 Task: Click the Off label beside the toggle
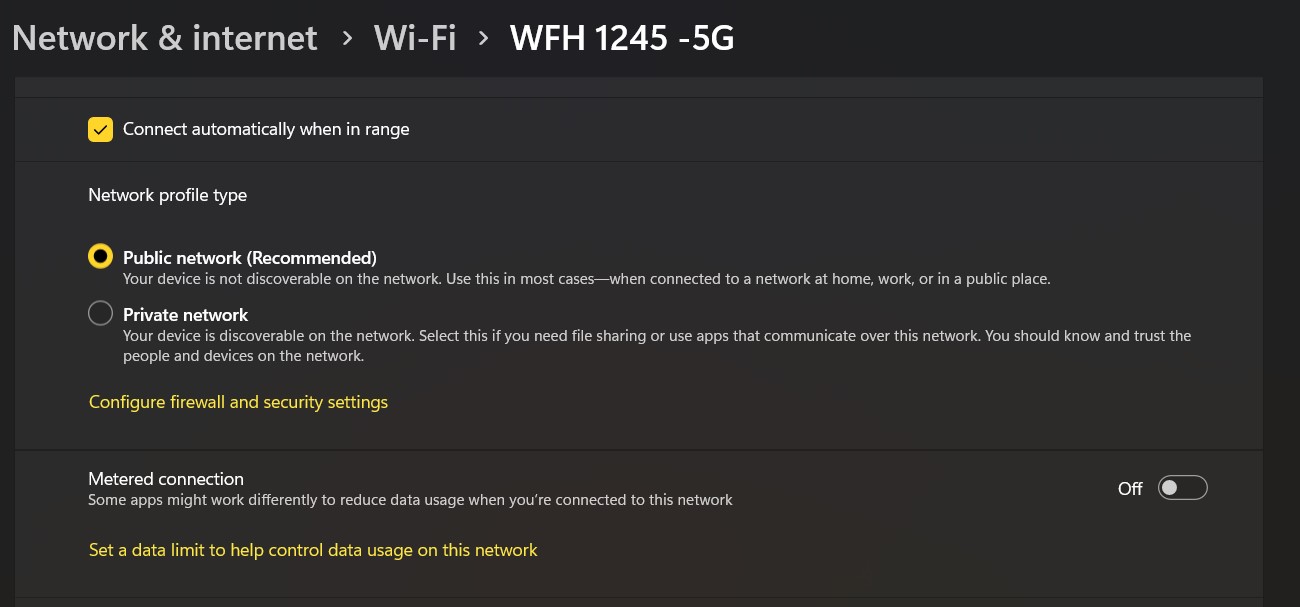pos(1130,489)
